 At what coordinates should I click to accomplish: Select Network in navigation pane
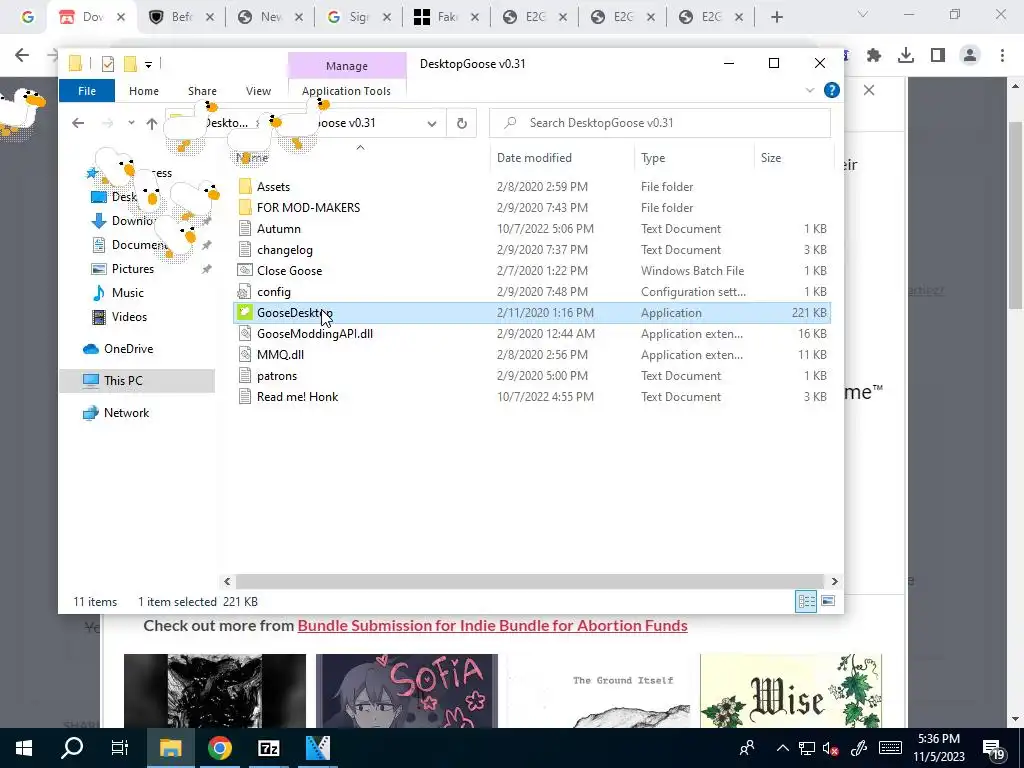[x=126, y=413]
